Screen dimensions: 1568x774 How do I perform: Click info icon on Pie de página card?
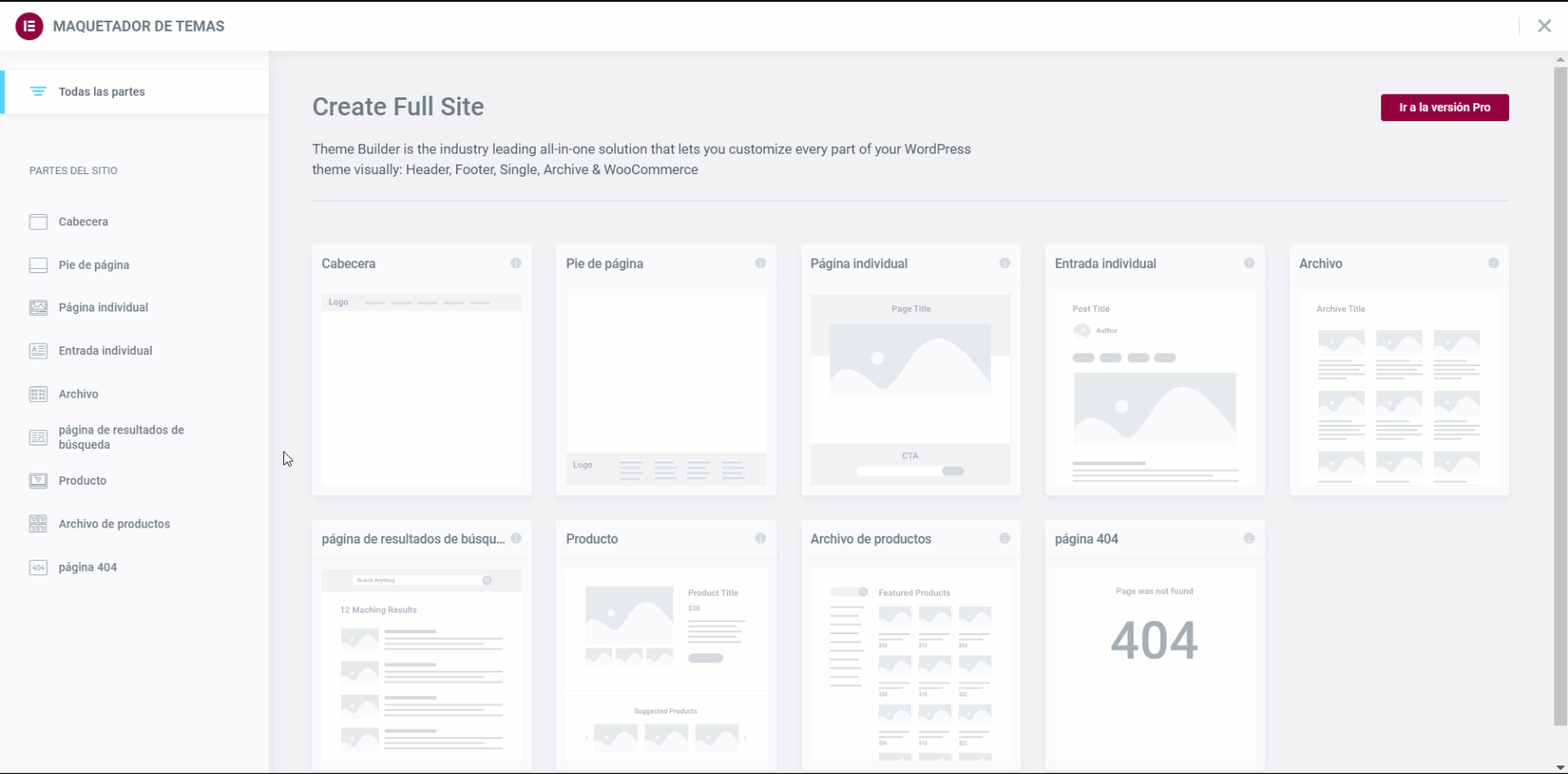(x=760, y=264)
